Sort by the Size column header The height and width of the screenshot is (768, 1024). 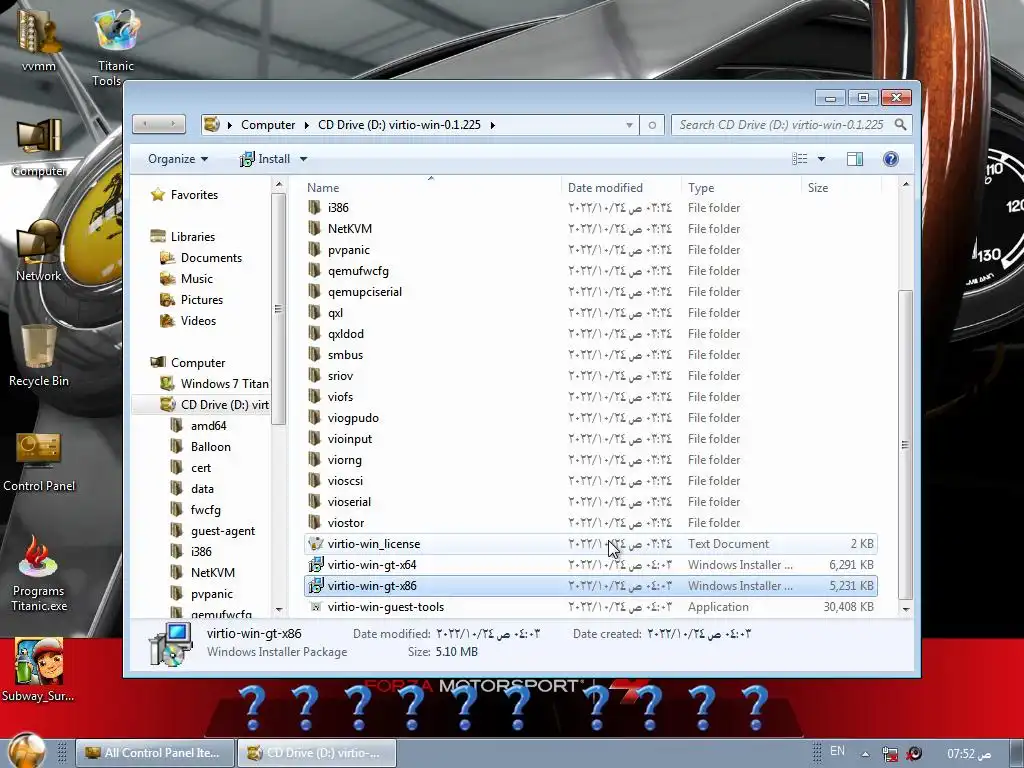(x=841, y=187)
